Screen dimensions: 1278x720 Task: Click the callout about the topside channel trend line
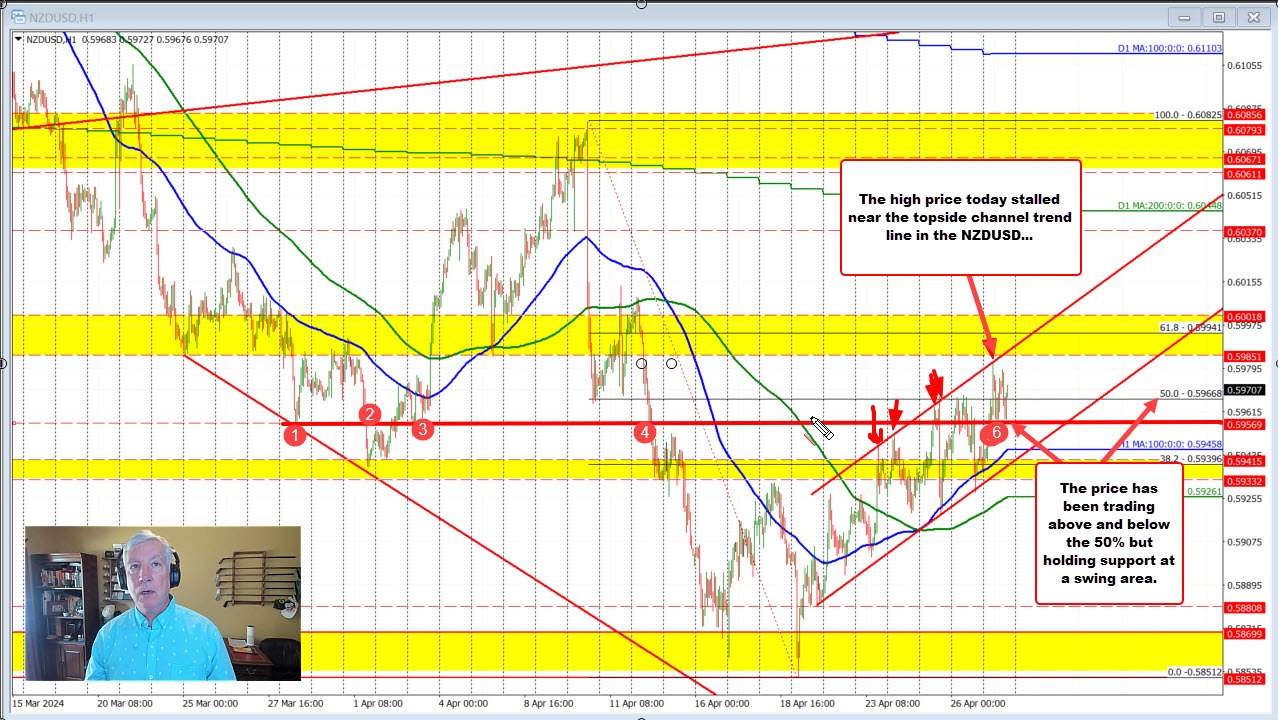pos(959,217)
